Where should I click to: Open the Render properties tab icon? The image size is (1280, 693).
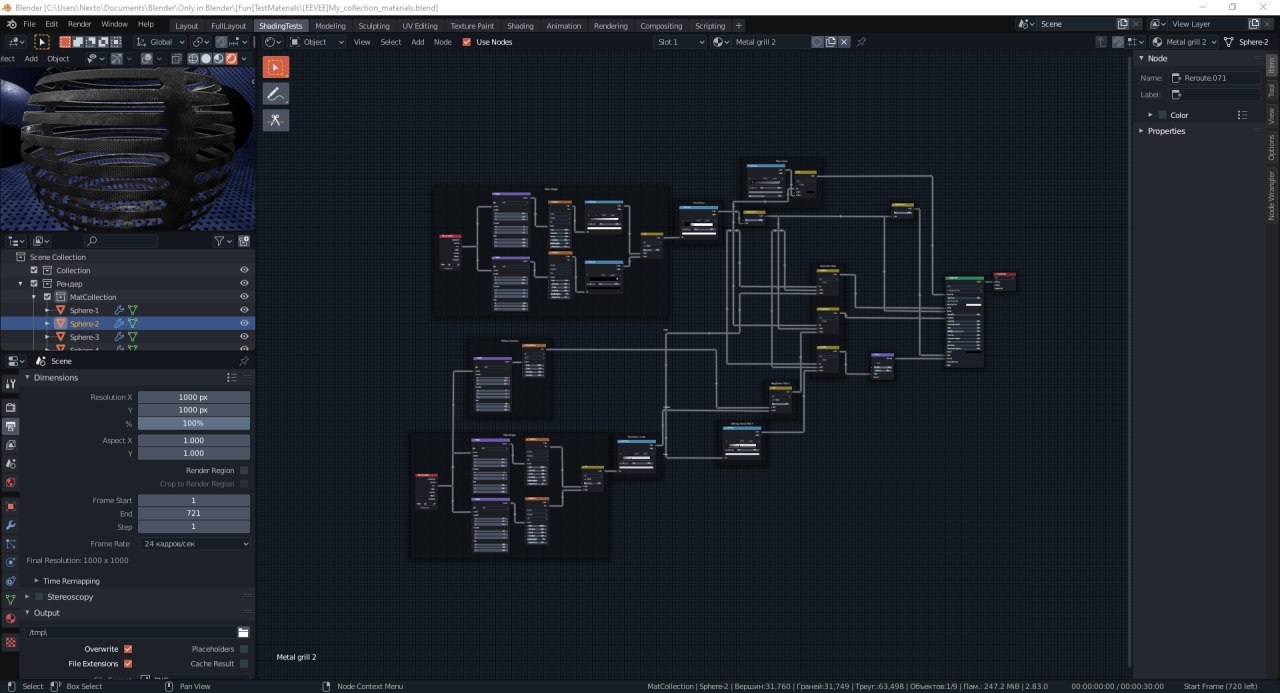11,408
